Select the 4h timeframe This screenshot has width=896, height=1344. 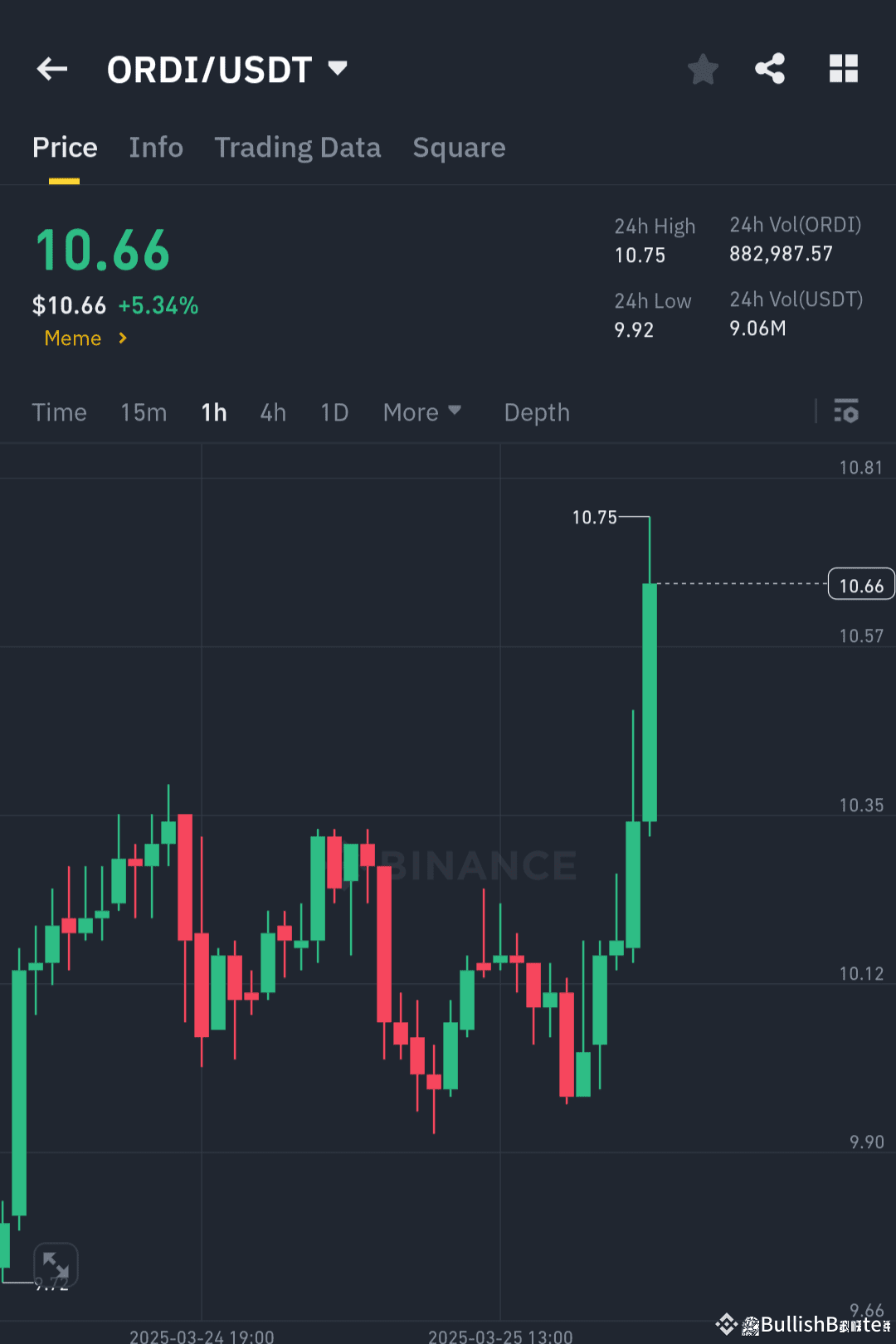pyautogui.click(x=272, y=412)
